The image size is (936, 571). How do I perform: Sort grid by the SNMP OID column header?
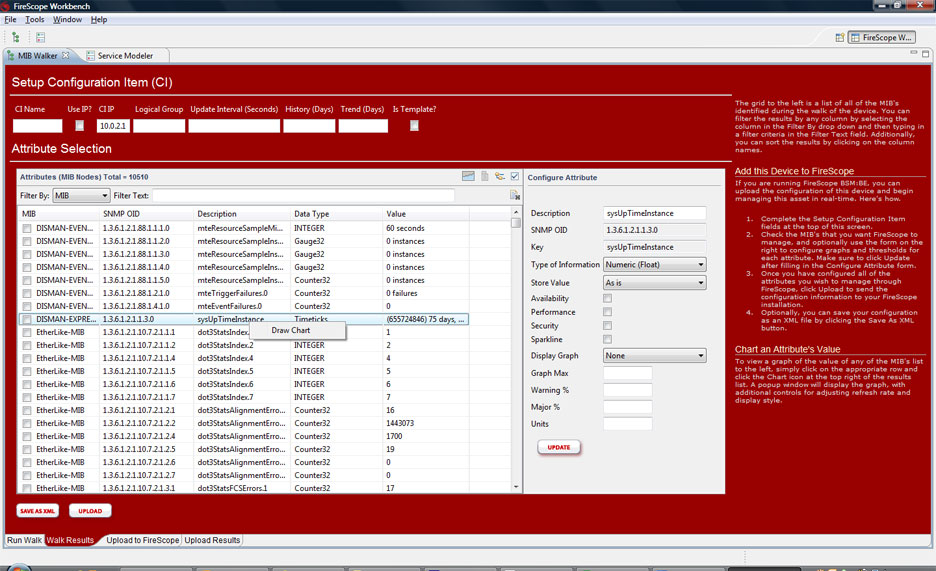pos(147,214)
